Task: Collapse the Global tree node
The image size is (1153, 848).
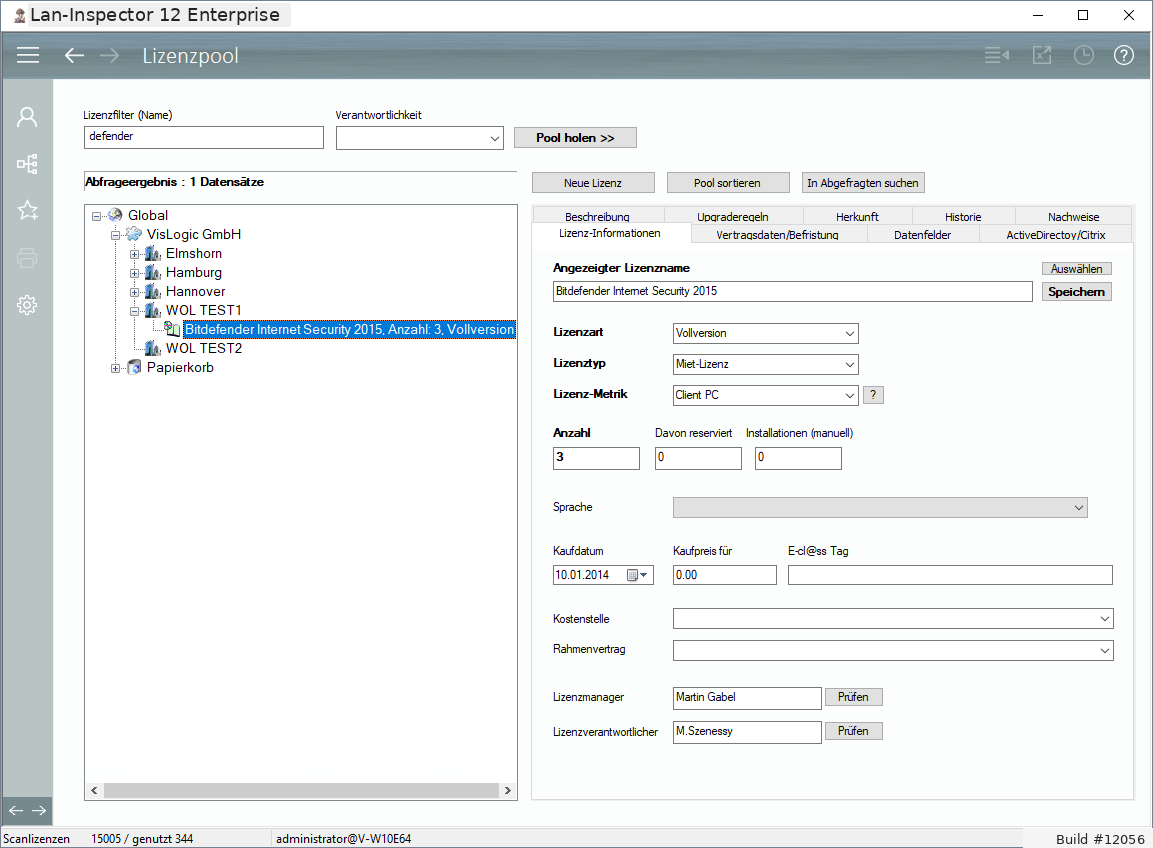Action: coord(96,216)
